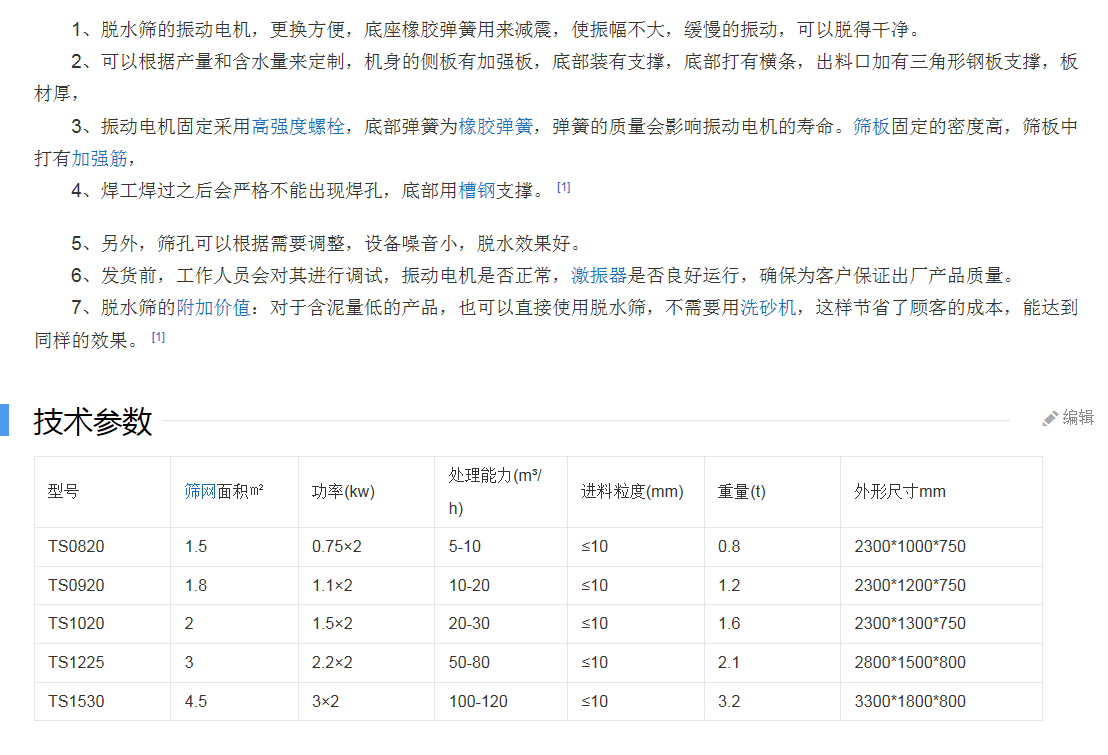Click the 外形尺寸mm column header
Image resolution: width=1108 pixels, height=755 pixels.
[x=899, y=491]
